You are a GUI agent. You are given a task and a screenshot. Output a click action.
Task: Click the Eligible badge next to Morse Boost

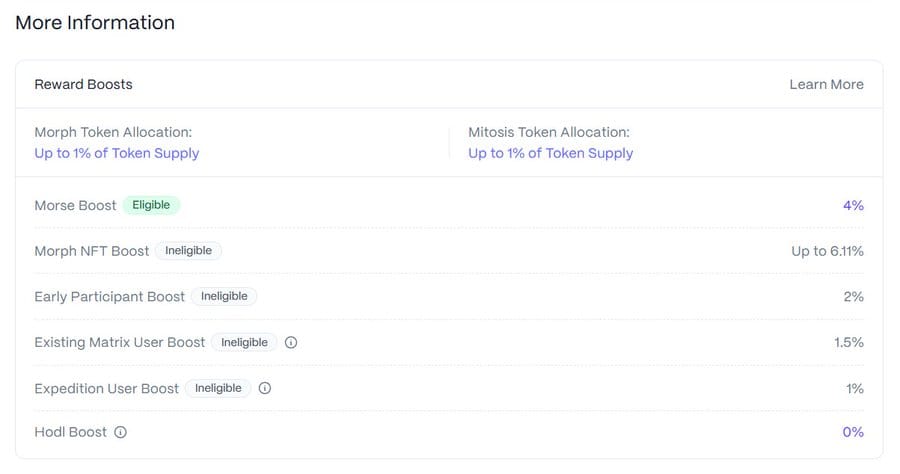[x=152, y=205]
